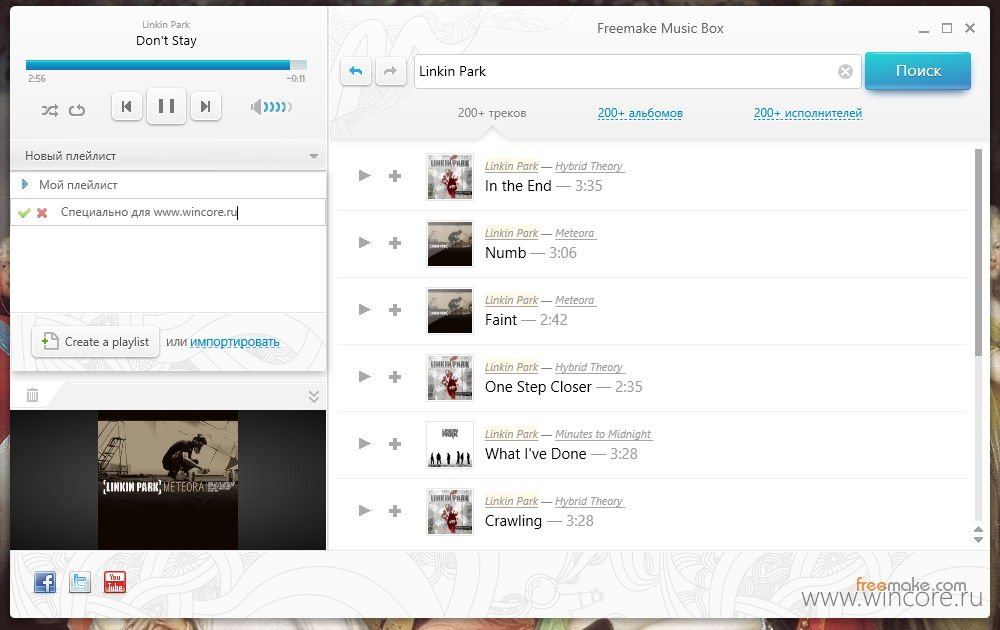
Task: Open the Facebook page icon
Action: click(45, 582)
